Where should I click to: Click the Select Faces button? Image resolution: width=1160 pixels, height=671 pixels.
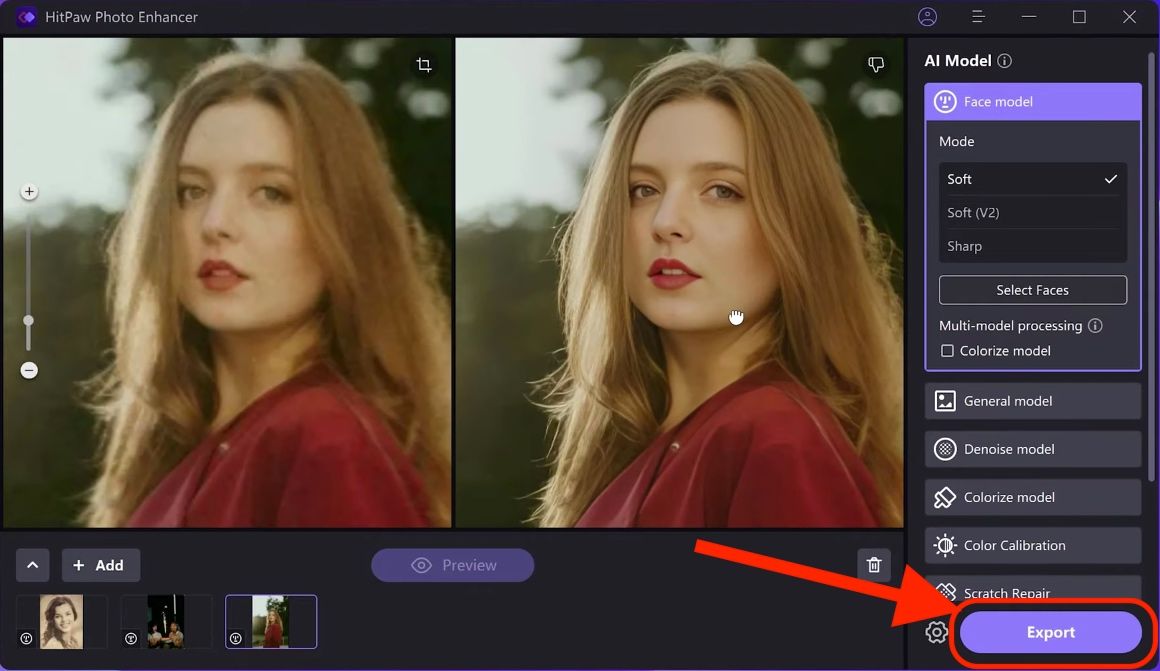pyautogui.click(x=1032, y=290)
